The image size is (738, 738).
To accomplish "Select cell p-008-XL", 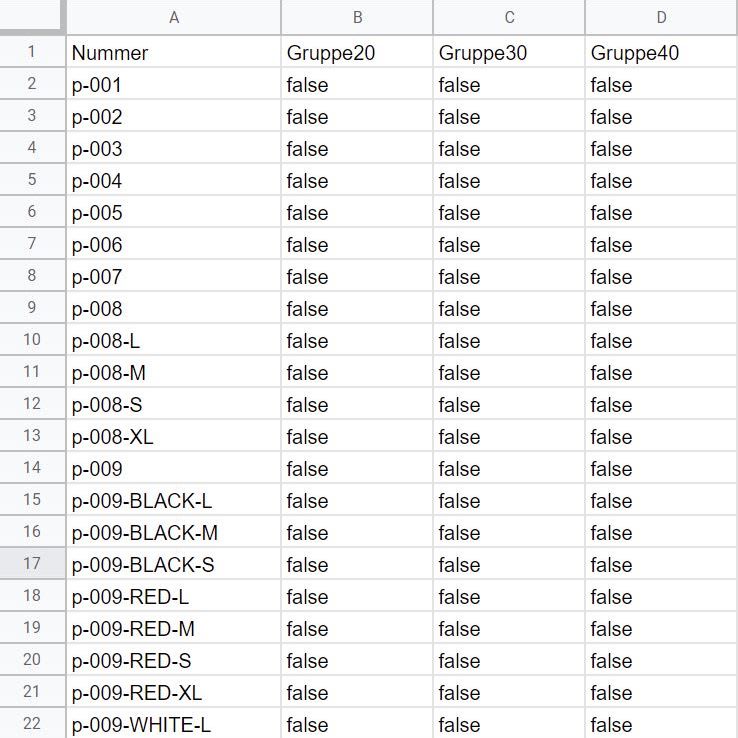I will (x=174, y=436).
